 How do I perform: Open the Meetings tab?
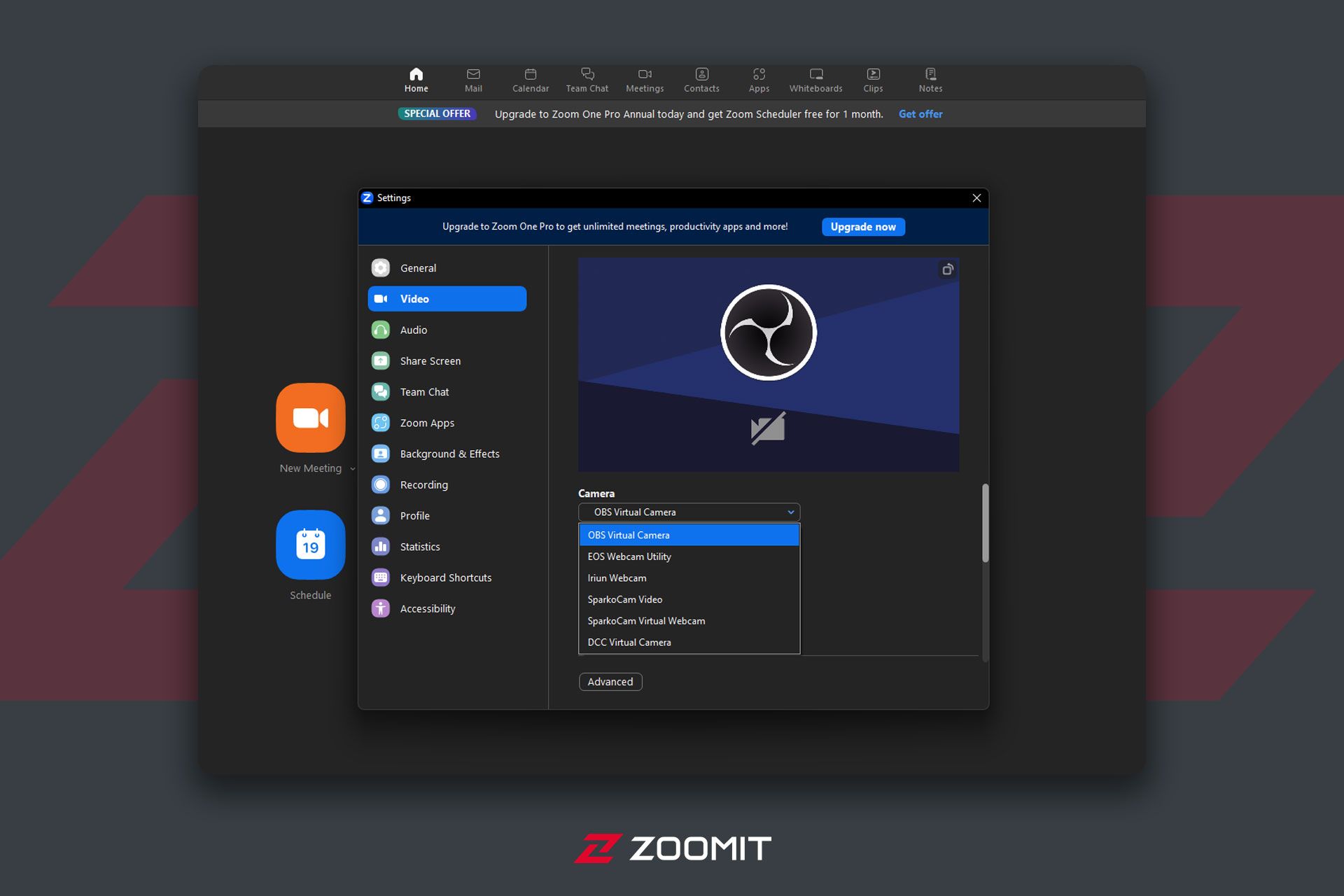[x=645, y=80]
